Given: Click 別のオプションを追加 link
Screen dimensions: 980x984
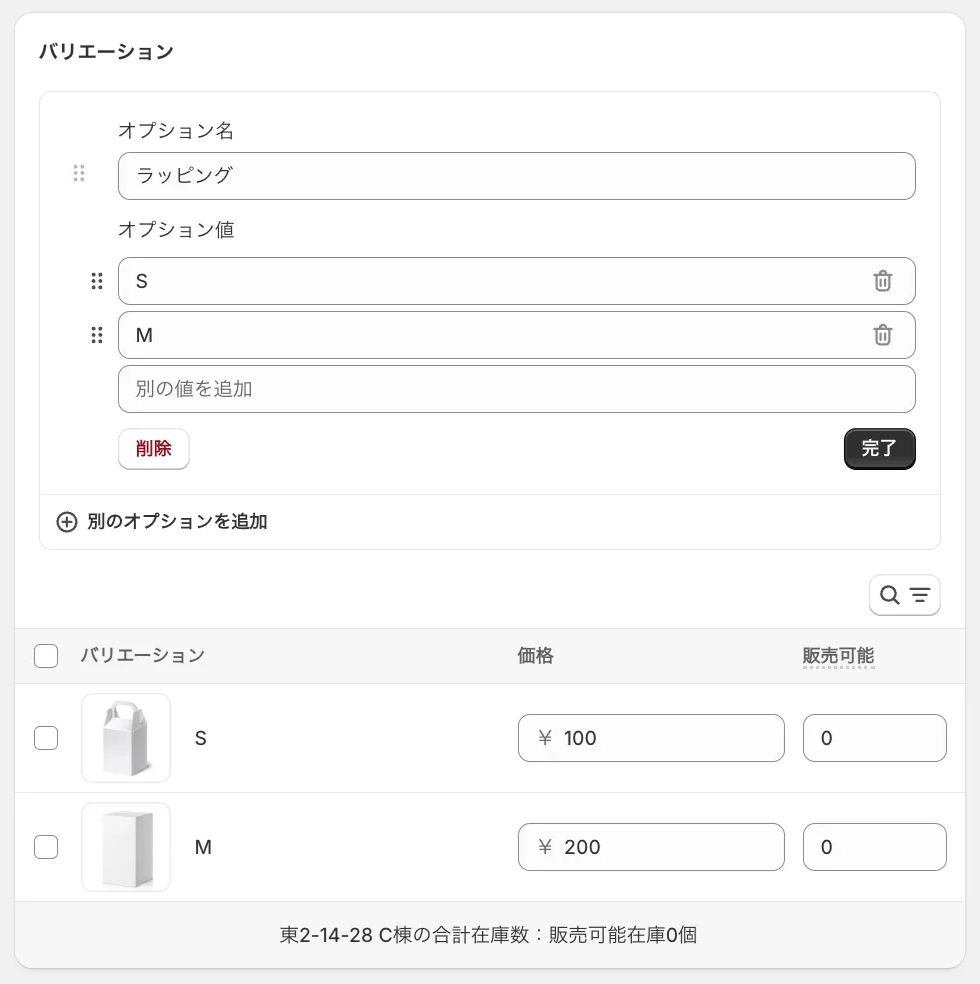Looking at the screenshot, I should click(x=177, y=522).
